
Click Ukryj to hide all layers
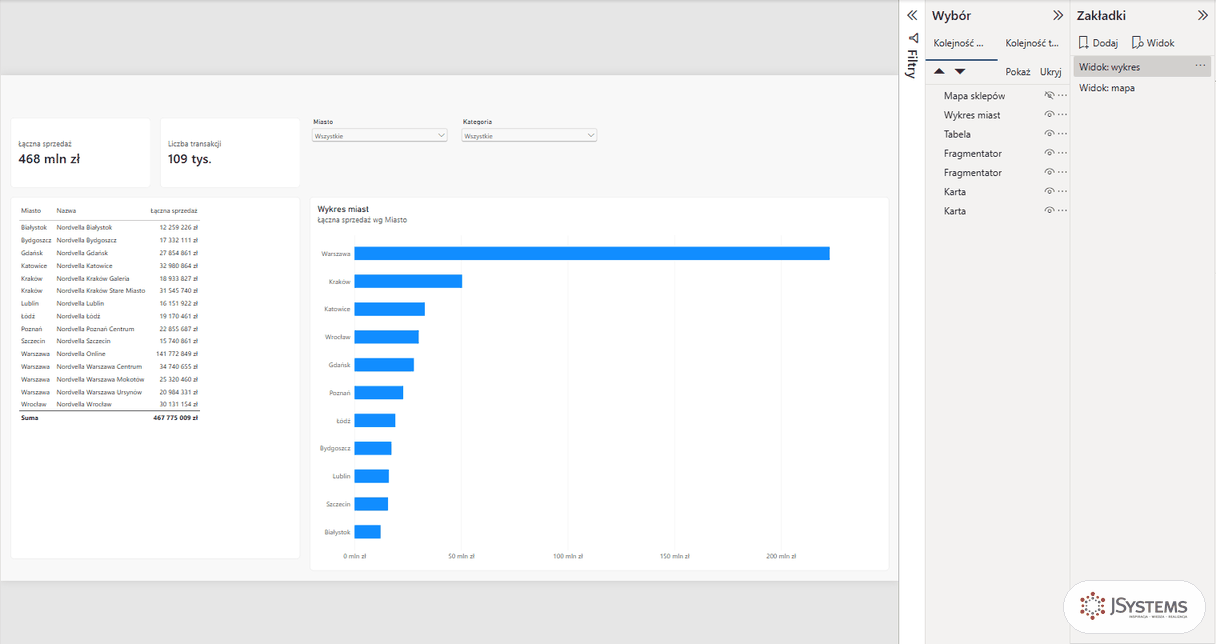1051,72
